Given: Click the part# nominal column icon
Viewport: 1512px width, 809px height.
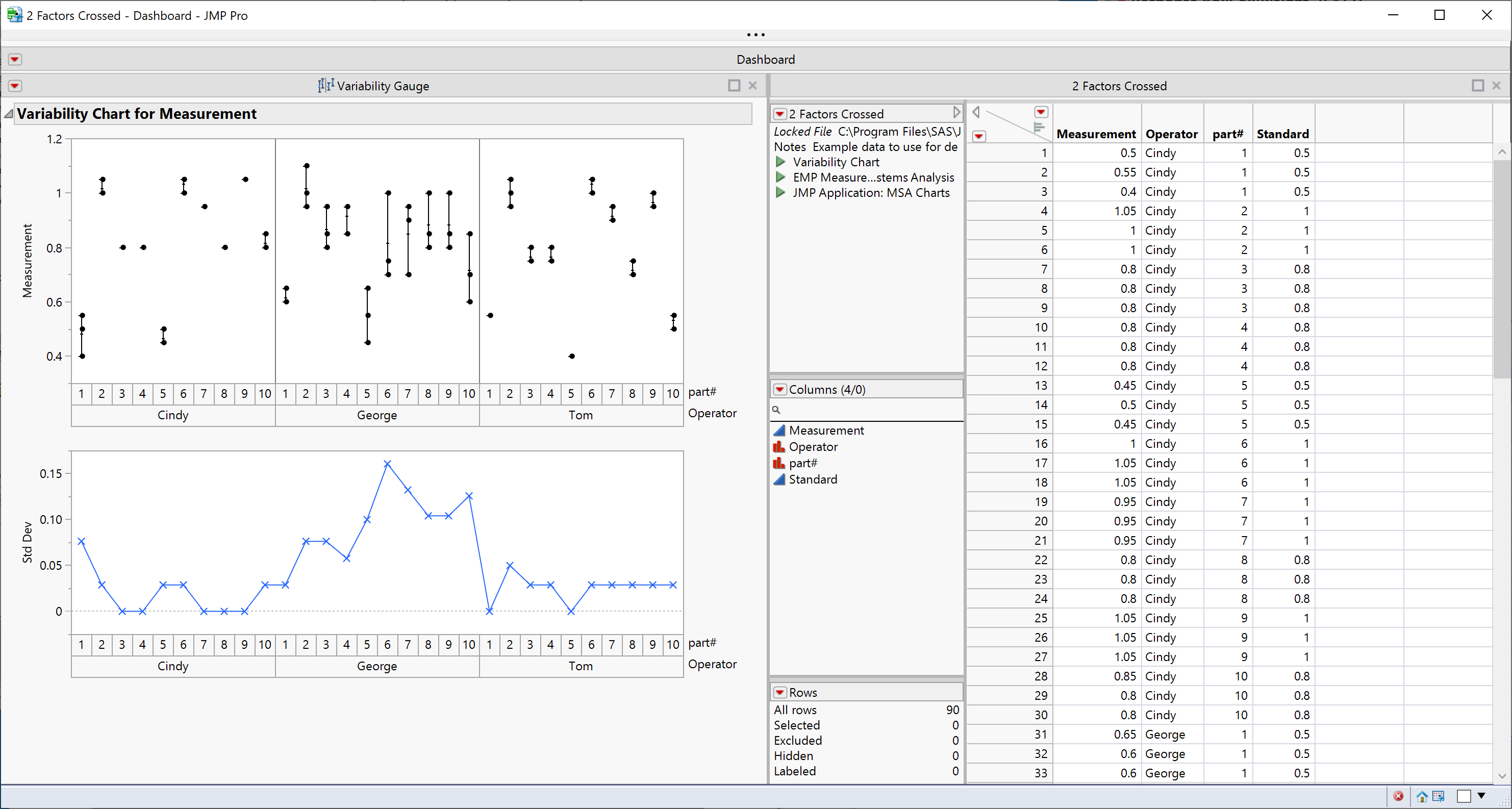Looking at the screenshot, I should click(779, 463).
